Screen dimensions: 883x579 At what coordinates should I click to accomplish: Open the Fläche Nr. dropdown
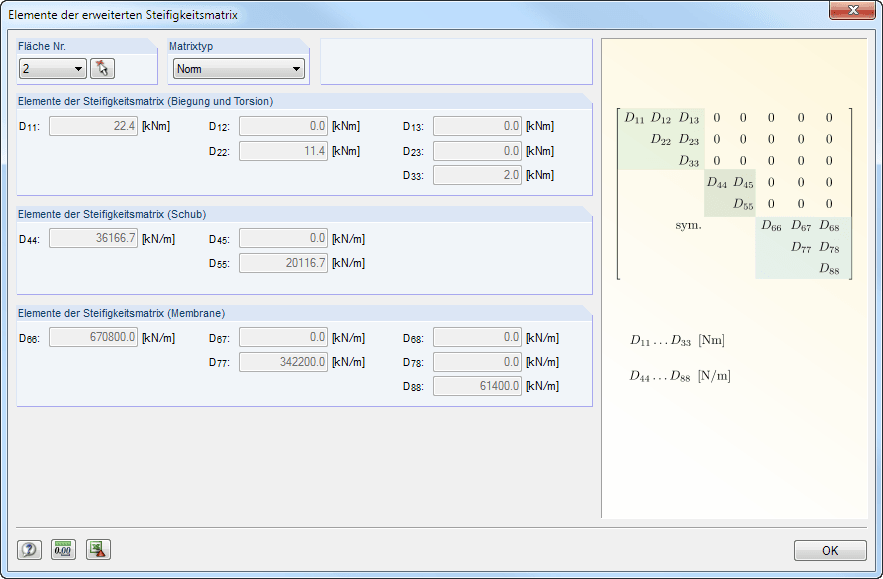click(52, 69)
